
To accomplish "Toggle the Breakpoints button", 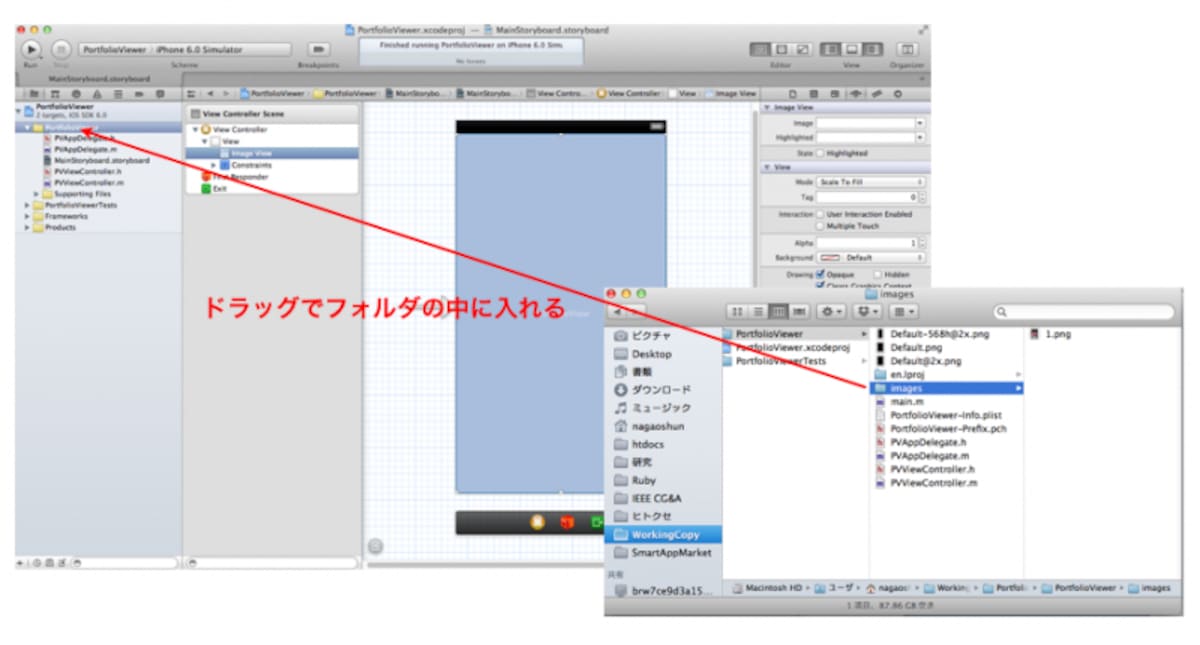I will tap(318, 48).
